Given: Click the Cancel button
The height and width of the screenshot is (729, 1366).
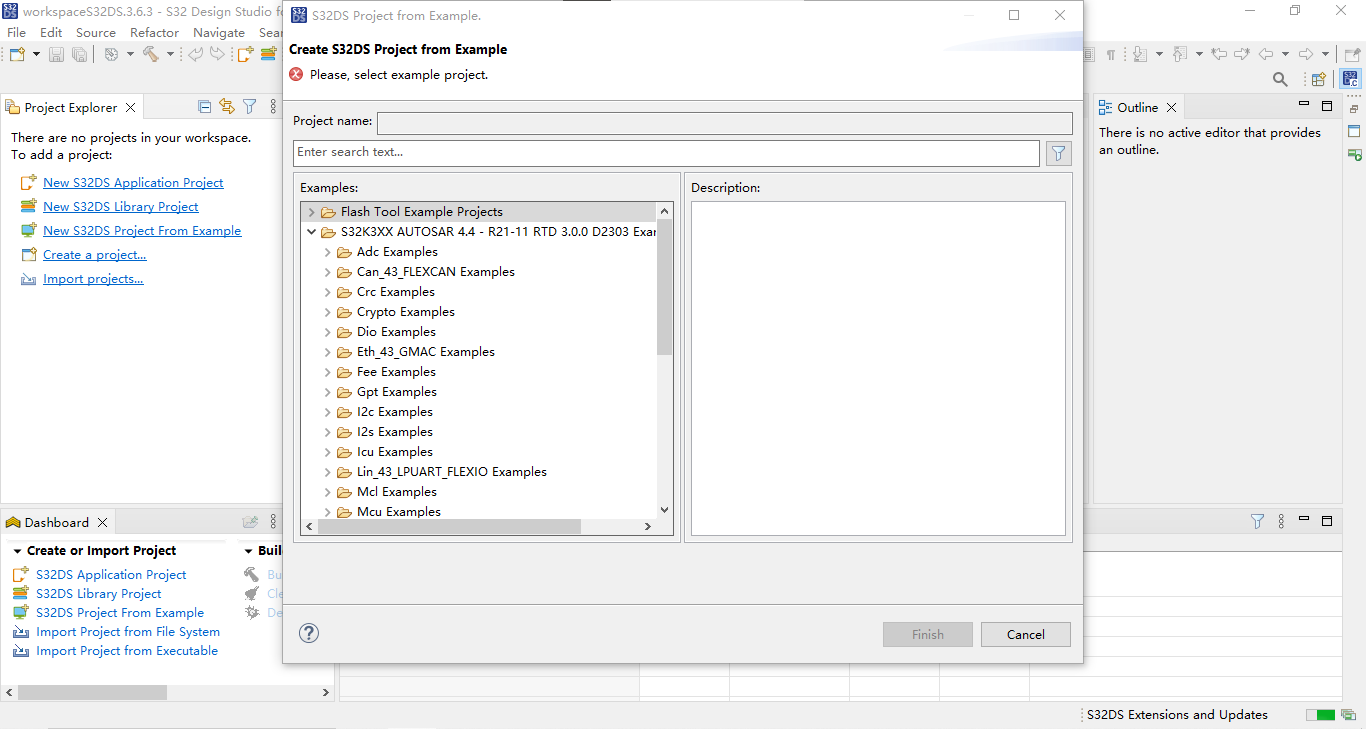Looking at the screenshot, I should click(1026, 634).
